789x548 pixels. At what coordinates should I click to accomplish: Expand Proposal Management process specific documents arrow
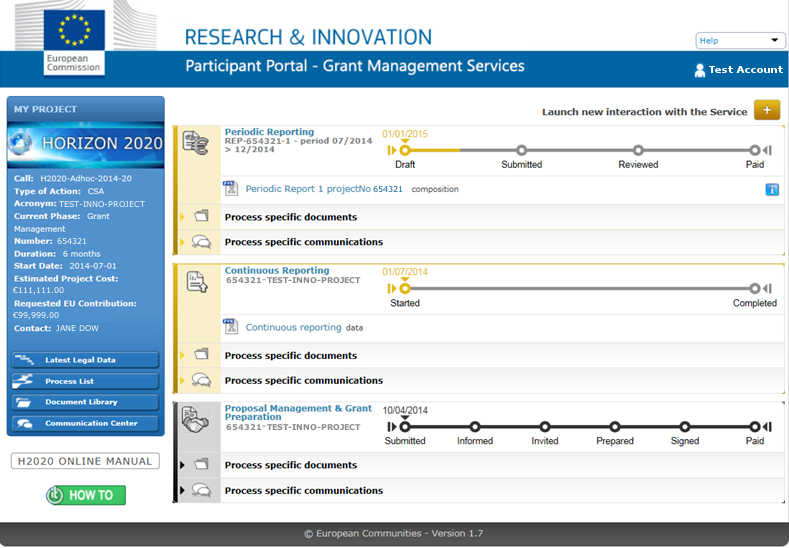click(182, 465)
